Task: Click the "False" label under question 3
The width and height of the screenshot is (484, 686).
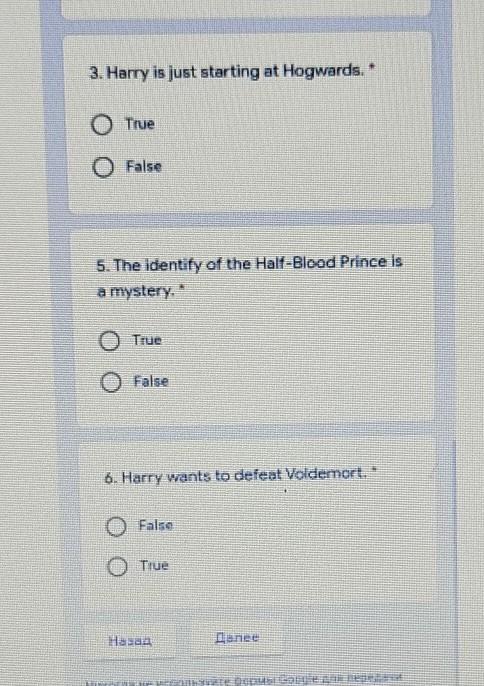Action: 144,166
